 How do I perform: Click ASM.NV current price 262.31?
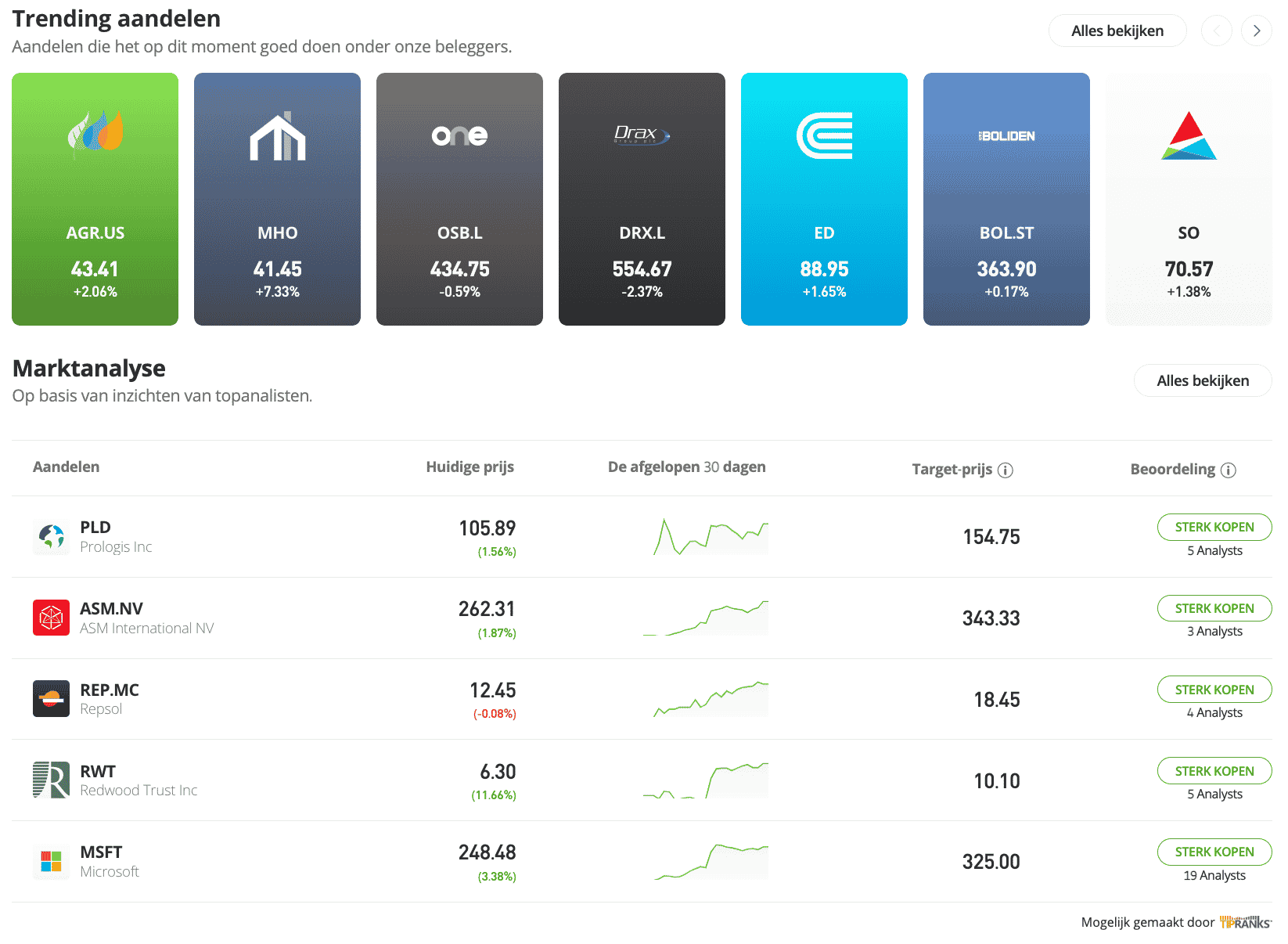[x=487, y=609]
